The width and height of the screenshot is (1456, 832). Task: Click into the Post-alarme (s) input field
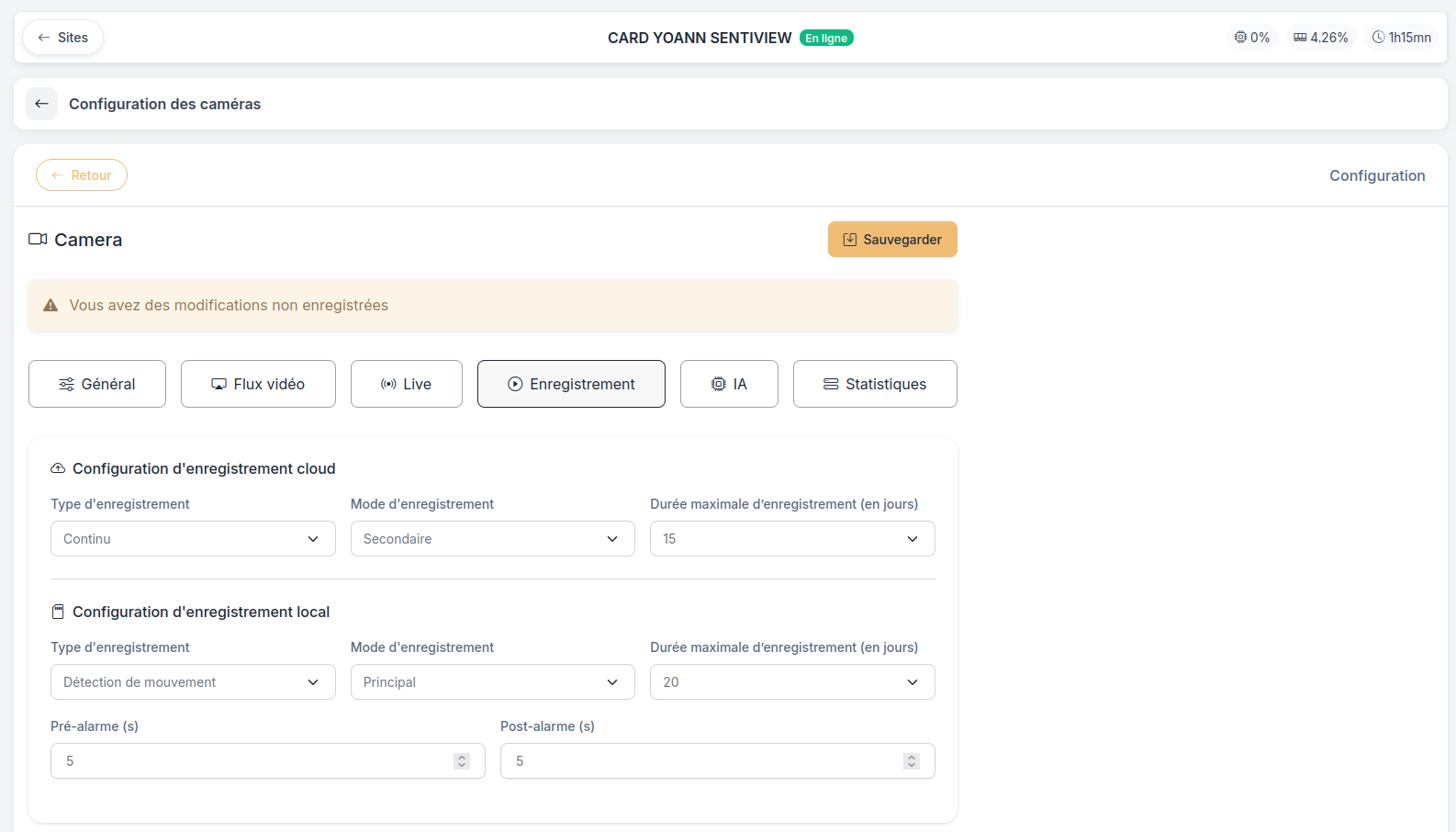coord(717,761)
